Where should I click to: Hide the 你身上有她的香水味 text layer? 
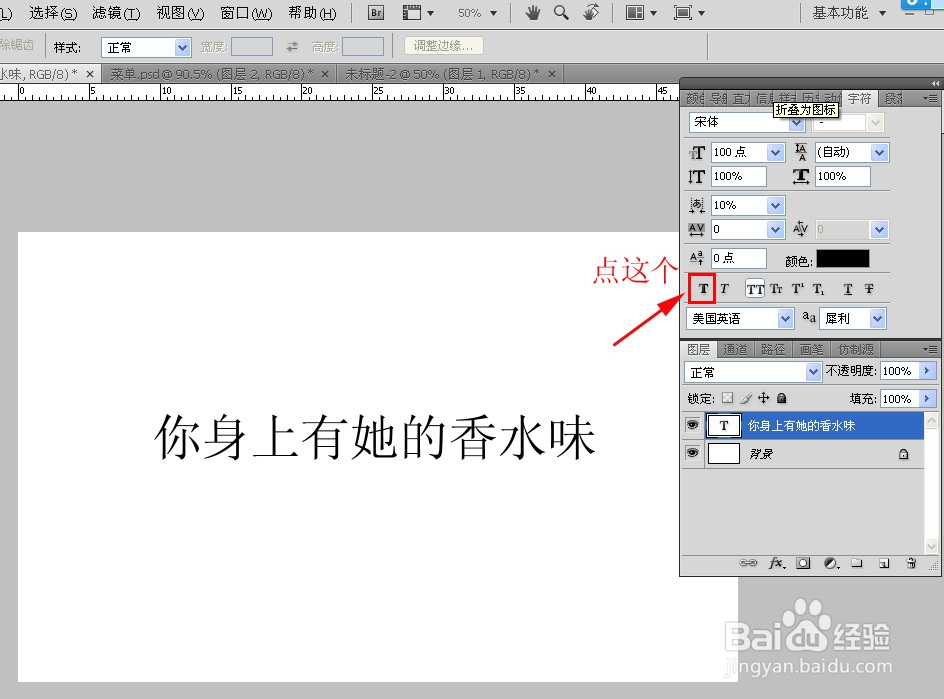(692, 424)
